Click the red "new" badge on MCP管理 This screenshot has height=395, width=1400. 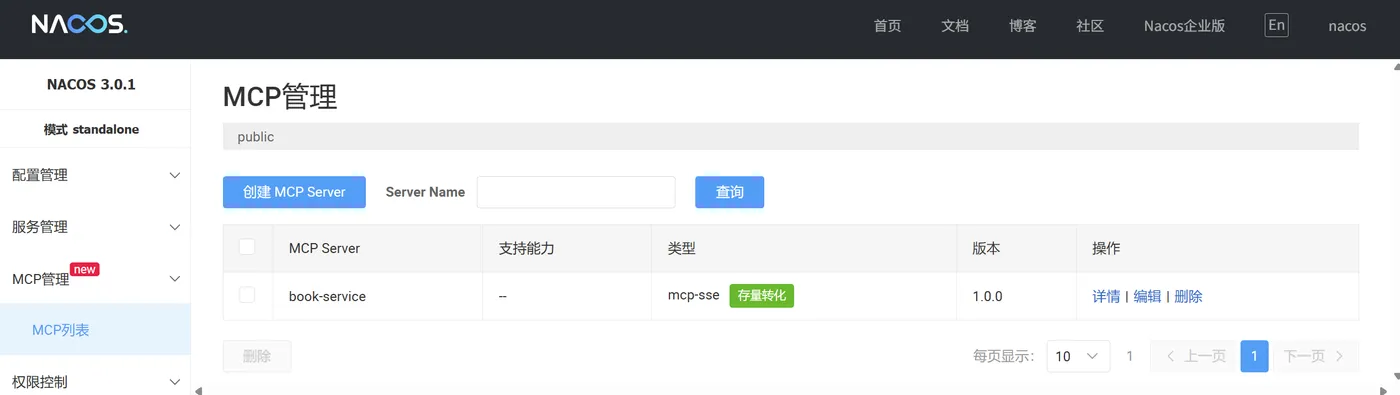(84, 269)
